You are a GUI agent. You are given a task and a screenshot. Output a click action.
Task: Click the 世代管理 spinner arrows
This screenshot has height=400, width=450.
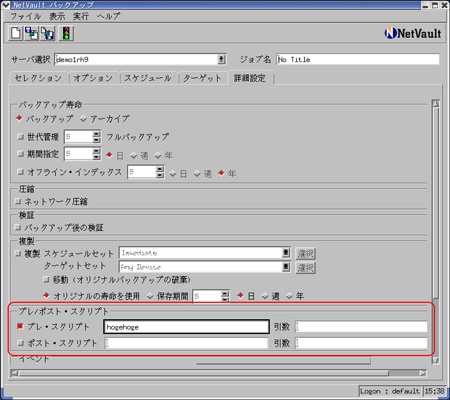coord(96,137)
